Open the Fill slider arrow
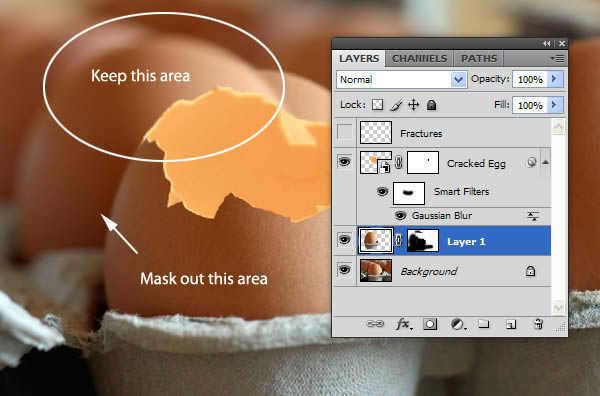 click(555, 105)
